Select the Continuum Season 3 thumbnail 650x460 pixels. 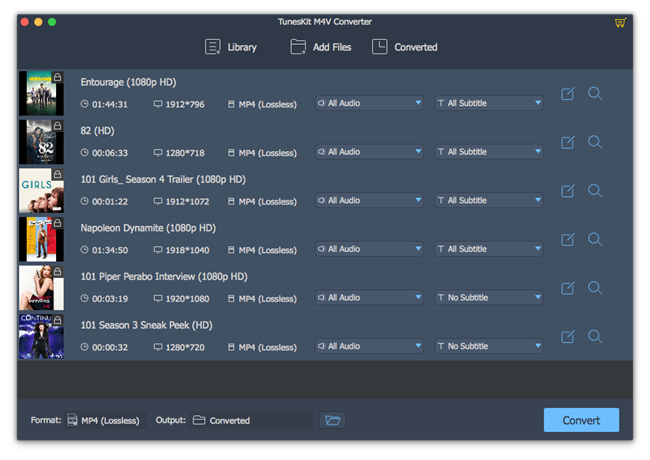[41, 336]
